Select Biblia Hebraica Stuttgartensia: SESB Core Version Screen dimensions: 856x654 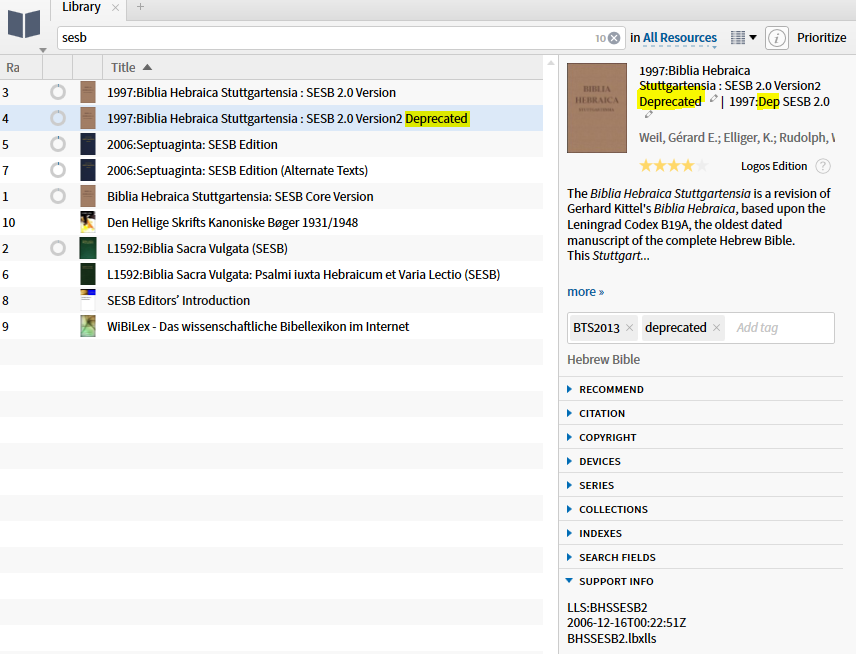240,197
